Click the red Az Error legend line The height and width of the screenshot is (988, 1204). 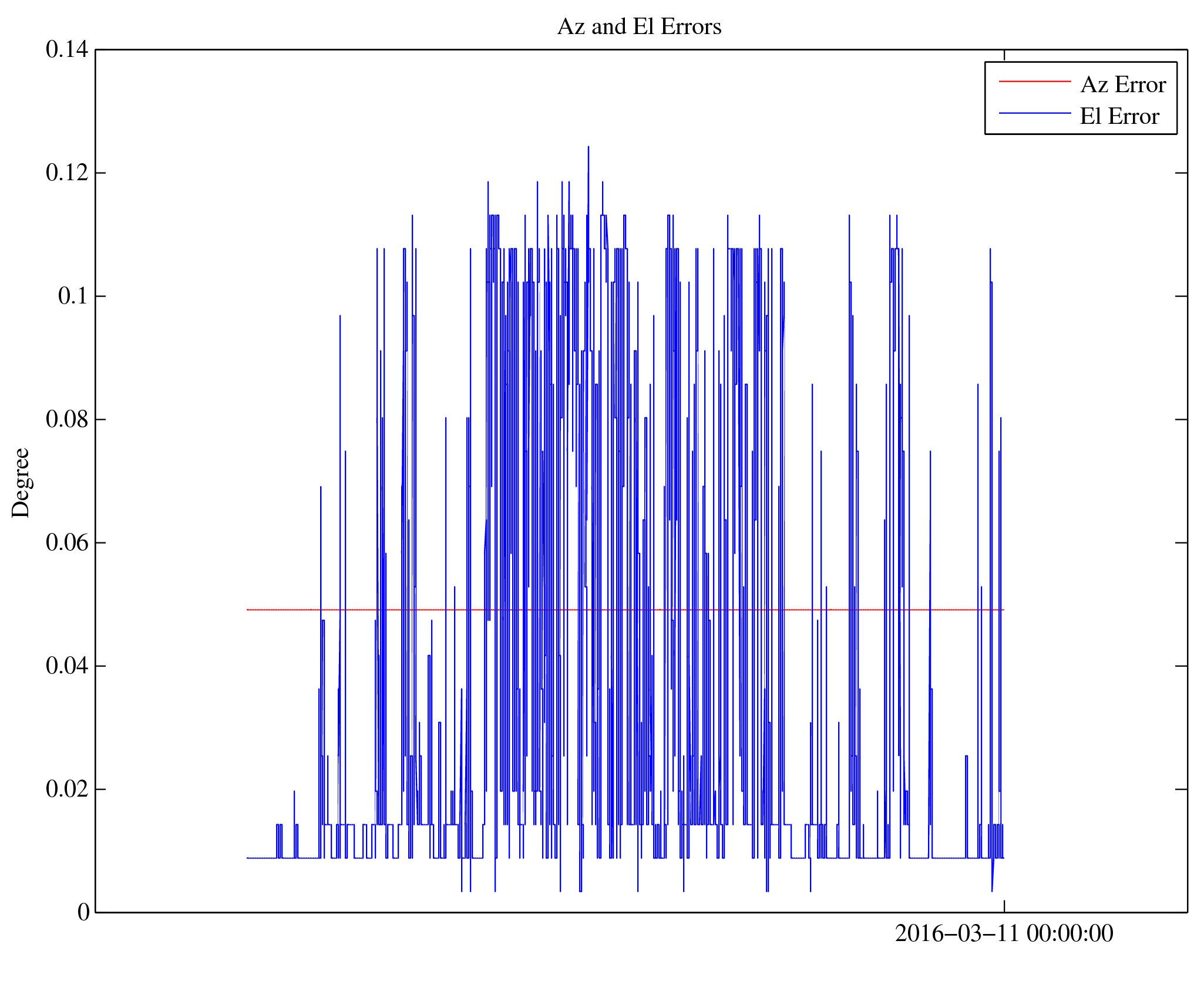(x=1035, y=81)
